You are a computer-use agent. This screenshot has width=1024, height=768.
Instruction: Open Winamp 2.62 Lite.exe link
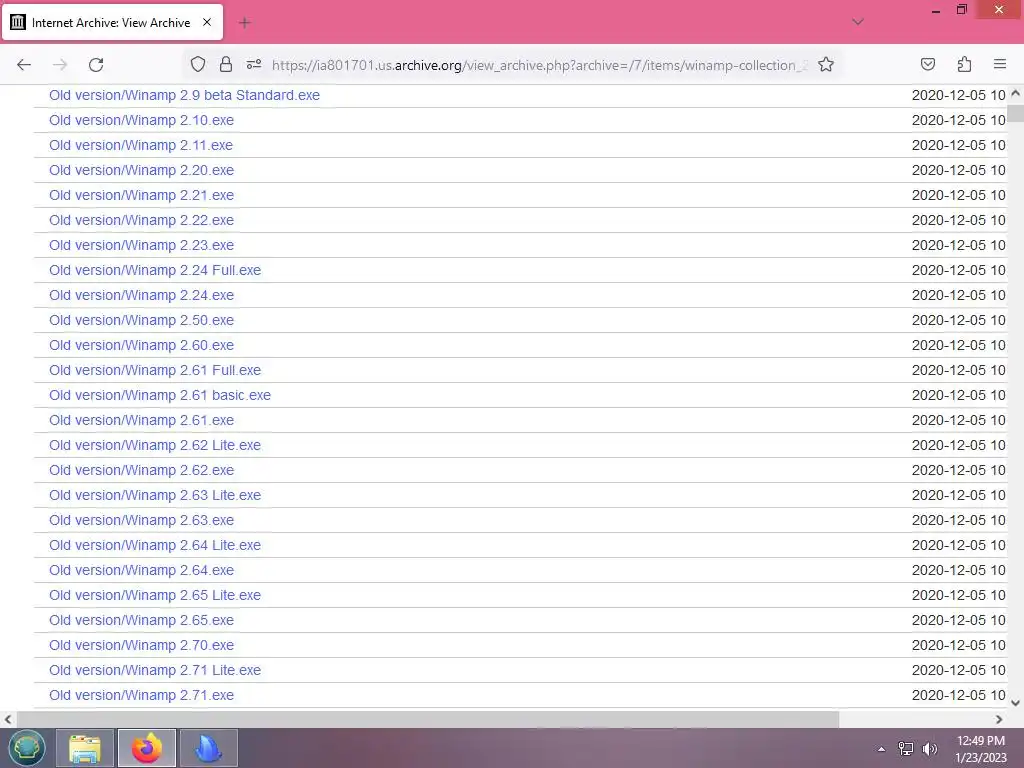click(155, 445)
